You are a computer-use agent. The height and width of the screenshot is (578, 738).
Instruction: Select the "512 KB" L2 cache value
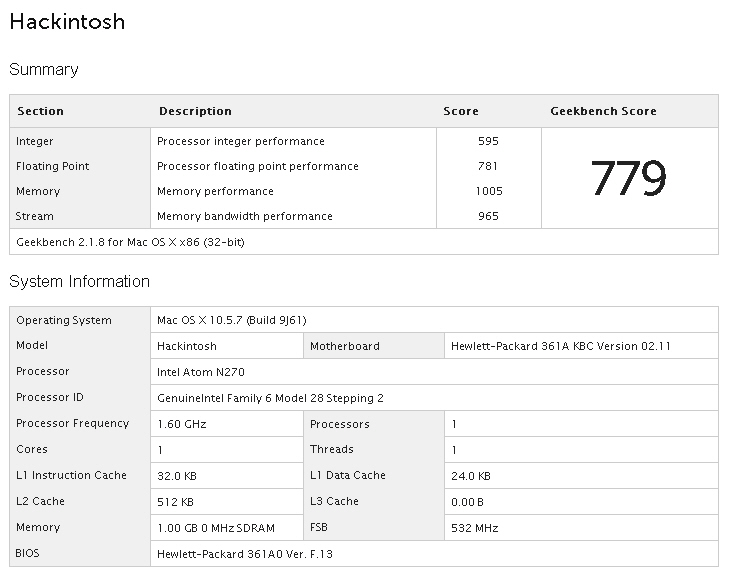[176, 502]
